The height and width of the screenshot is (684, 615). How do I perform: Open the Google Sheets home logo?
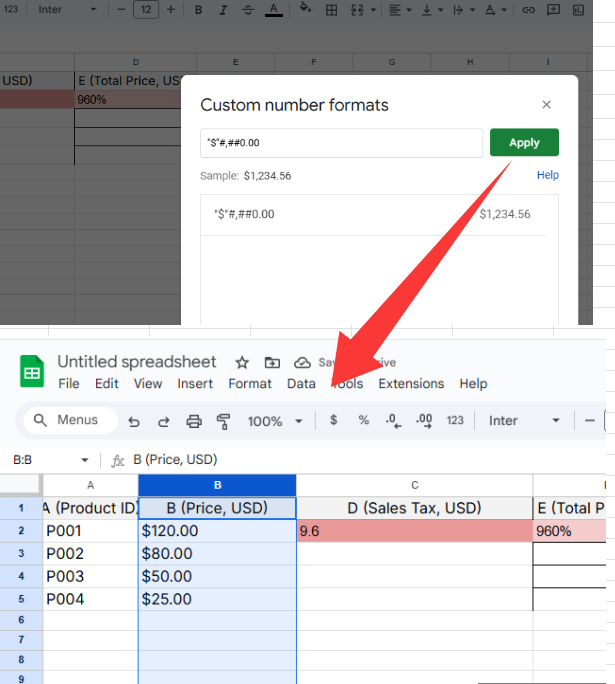click(32, 372)
